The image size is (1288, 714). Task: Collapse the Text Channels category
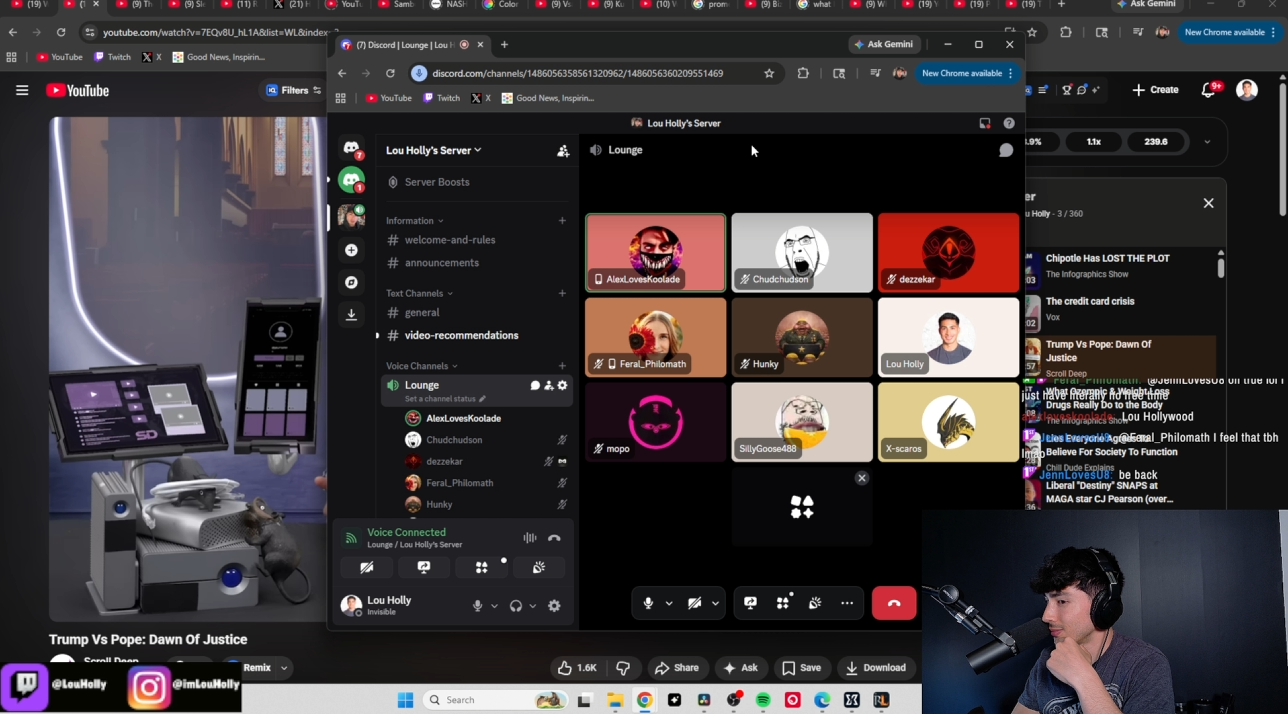coord(419,293)
